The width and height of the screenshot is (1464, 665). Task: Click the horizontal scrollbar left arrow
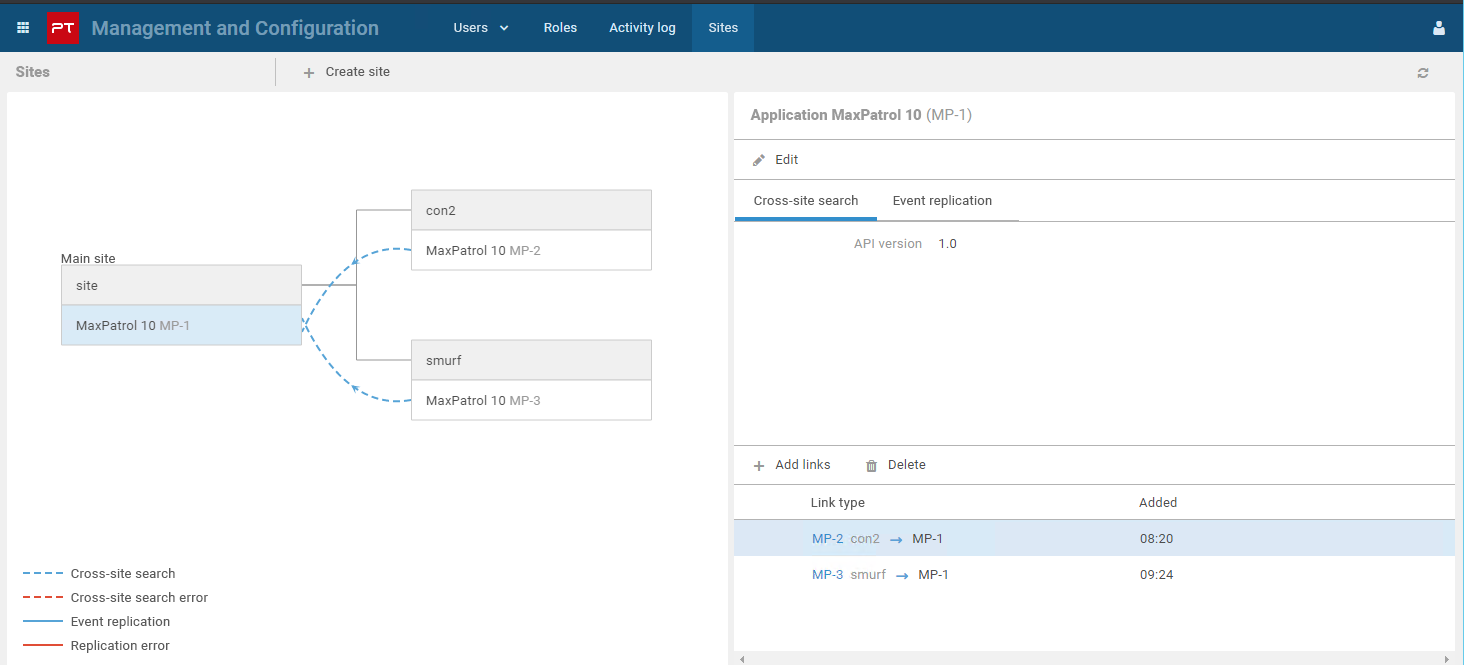(x=741, y=659)
